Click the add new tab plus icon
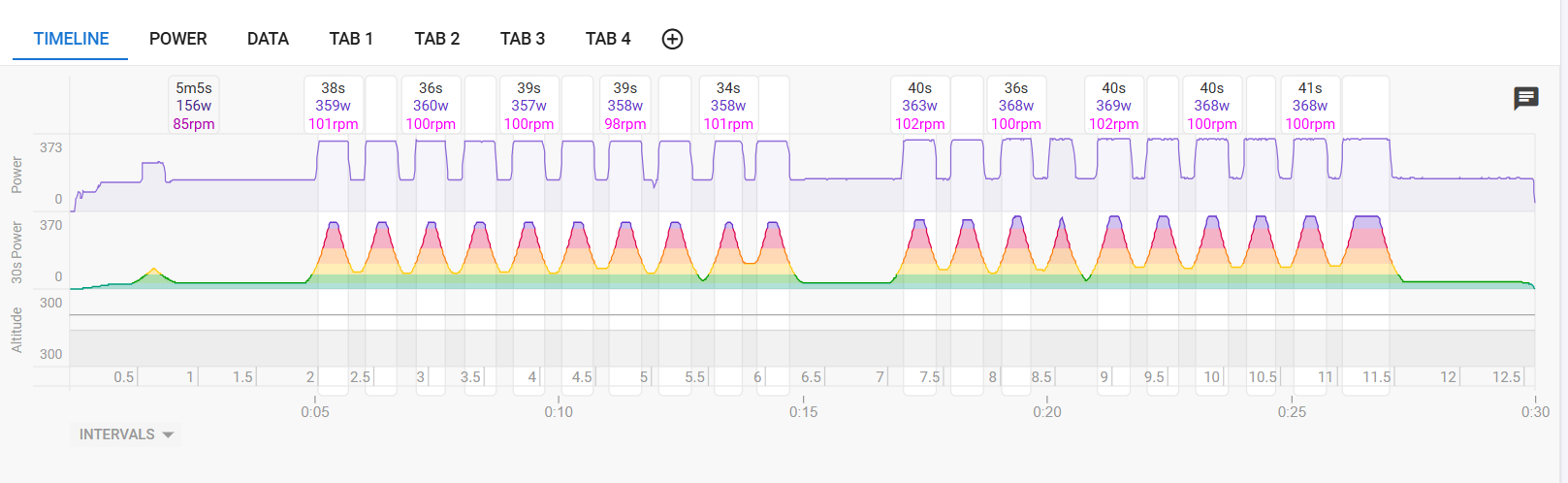1568x483 pixels. point(672,39)
